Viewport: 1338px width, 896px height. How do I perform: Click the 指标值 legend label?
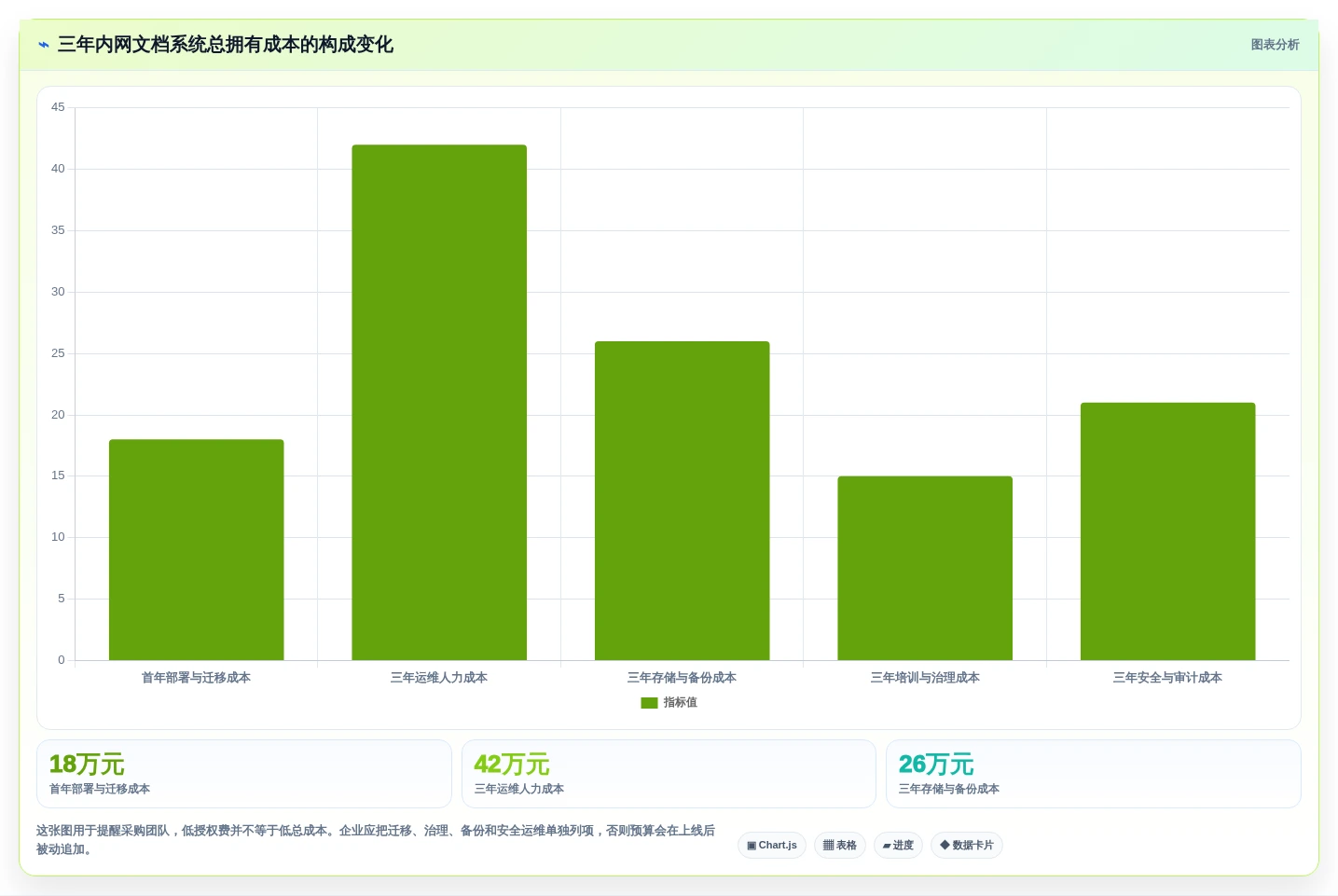(x=681, y=703)
